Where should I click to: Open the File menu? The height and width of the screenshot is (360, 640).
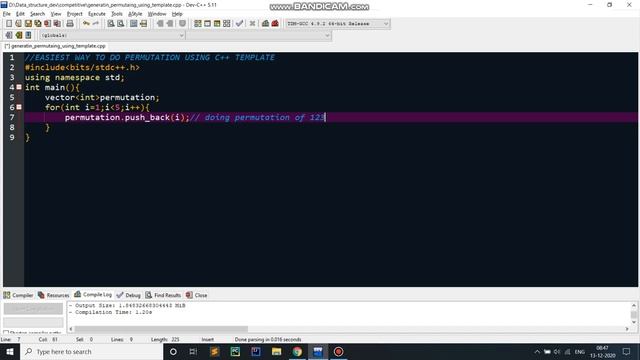tap(7, 14)
